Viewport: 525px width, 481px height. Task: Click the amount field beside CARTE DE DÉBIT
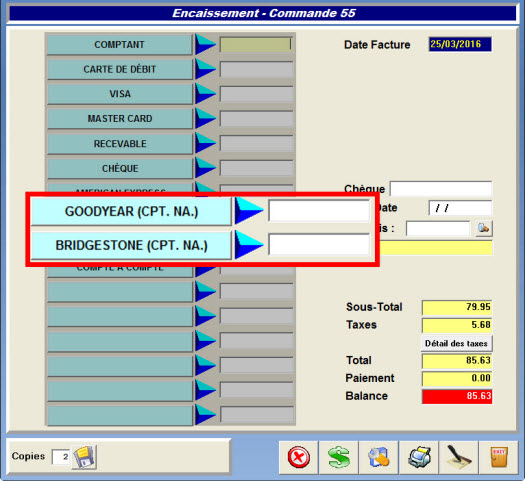[x=256, y=69]
